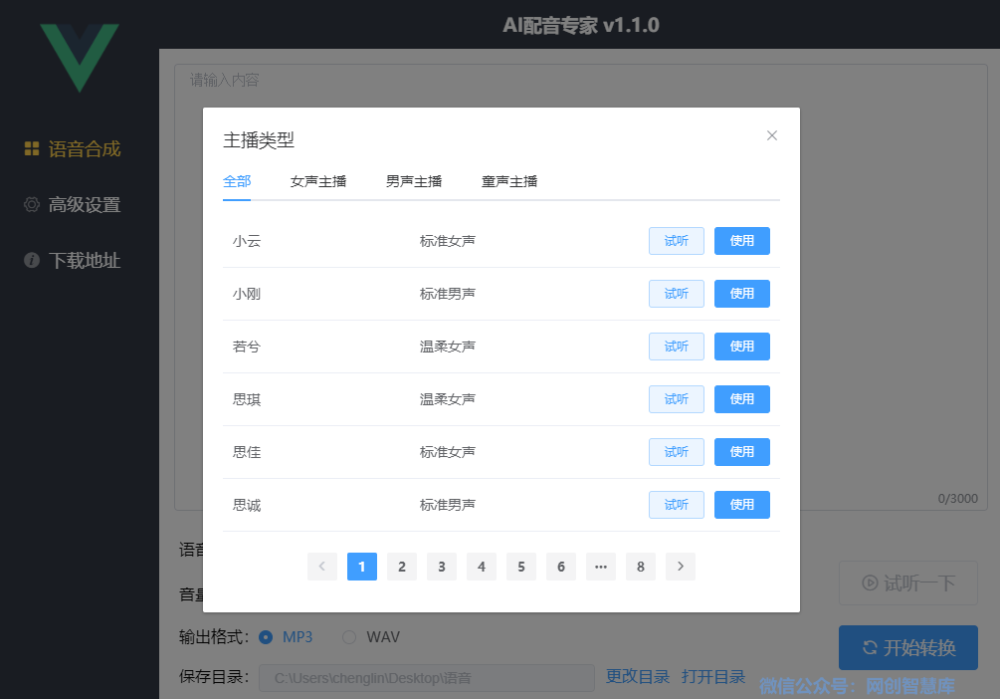Select page 3 in pagination
Image resolution: width=1000 pixels, height=699 pixels.
click(441, 566)
